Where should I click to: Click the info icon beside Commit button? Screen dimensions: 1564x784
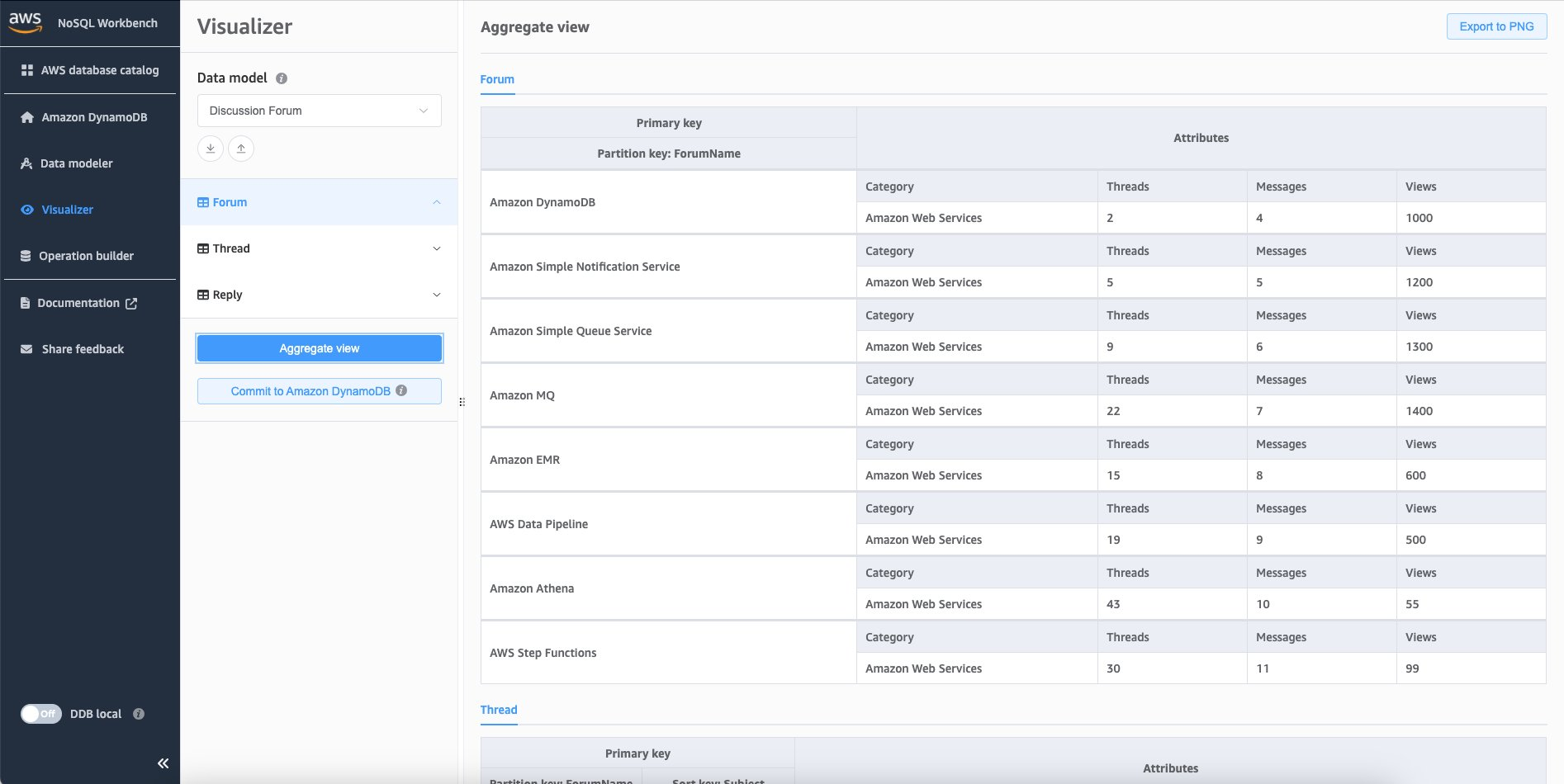pos(402,391)
